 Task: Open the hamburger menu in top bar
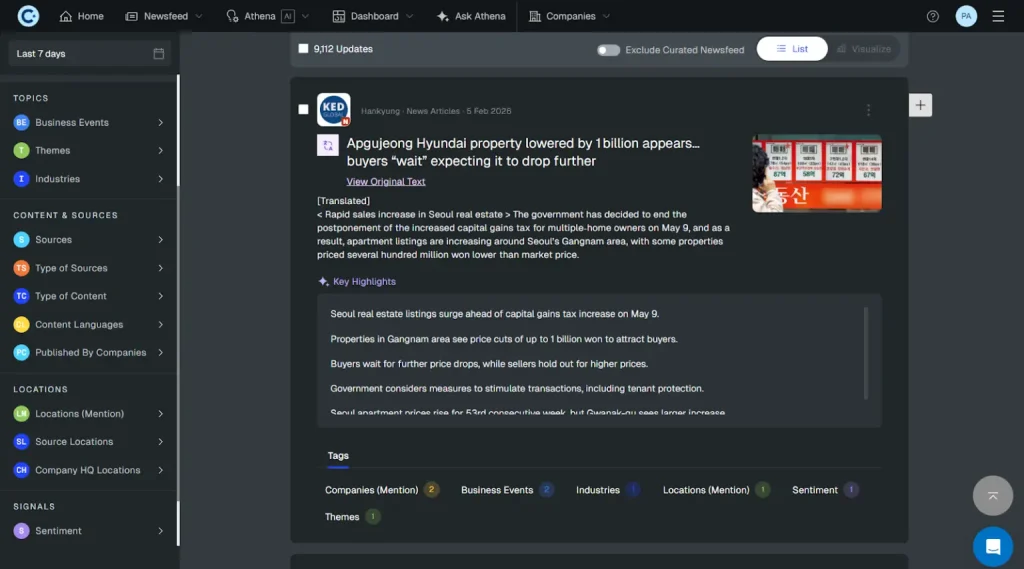[x=998, y=16]
